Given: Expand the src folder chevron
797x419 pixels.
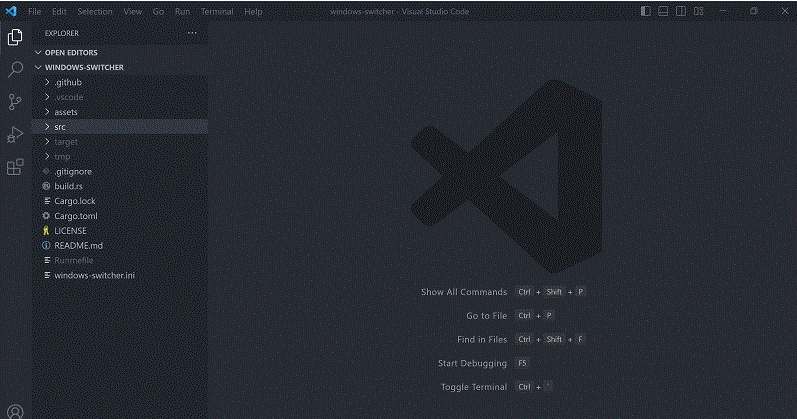Looking at the screenshot, I should click(x=47, y=127).
